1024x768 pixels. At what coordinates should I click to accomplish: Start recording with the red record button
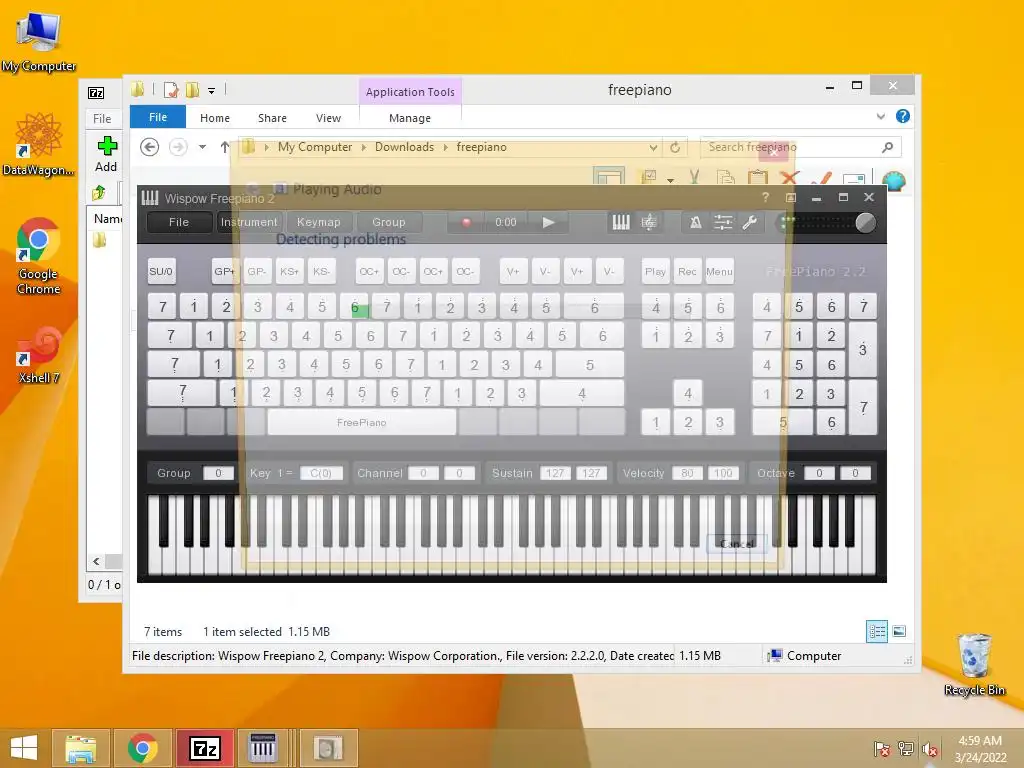tap(466, 223)
